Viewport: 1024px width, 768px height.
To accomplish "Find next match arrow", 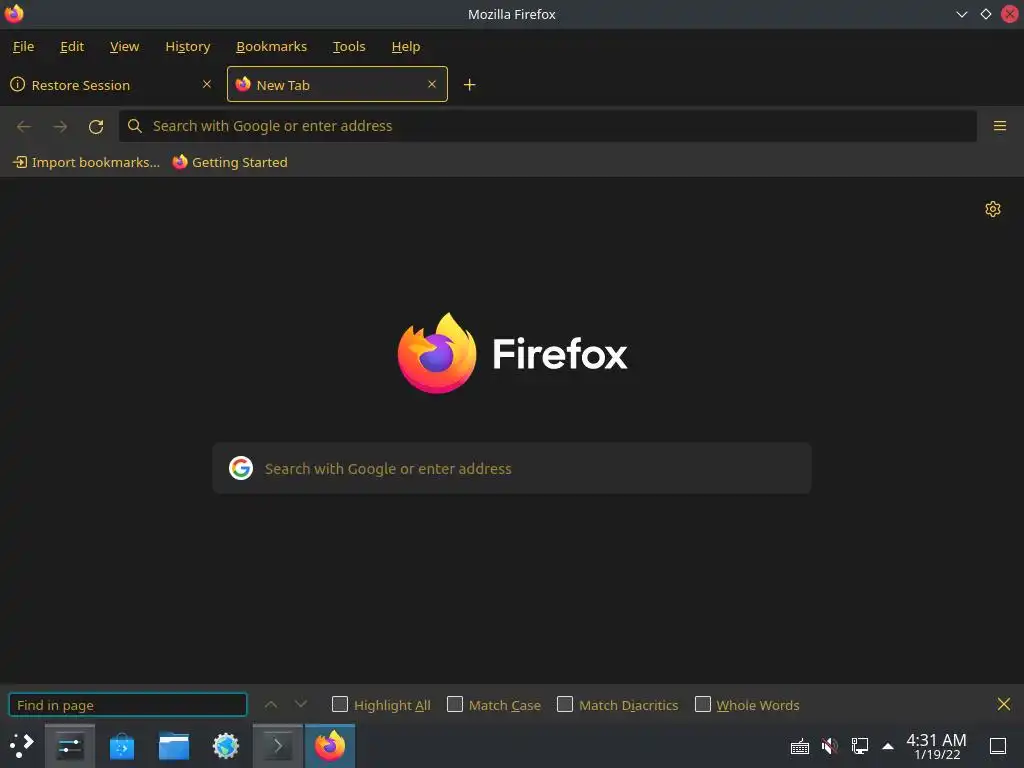I will 300,705.
